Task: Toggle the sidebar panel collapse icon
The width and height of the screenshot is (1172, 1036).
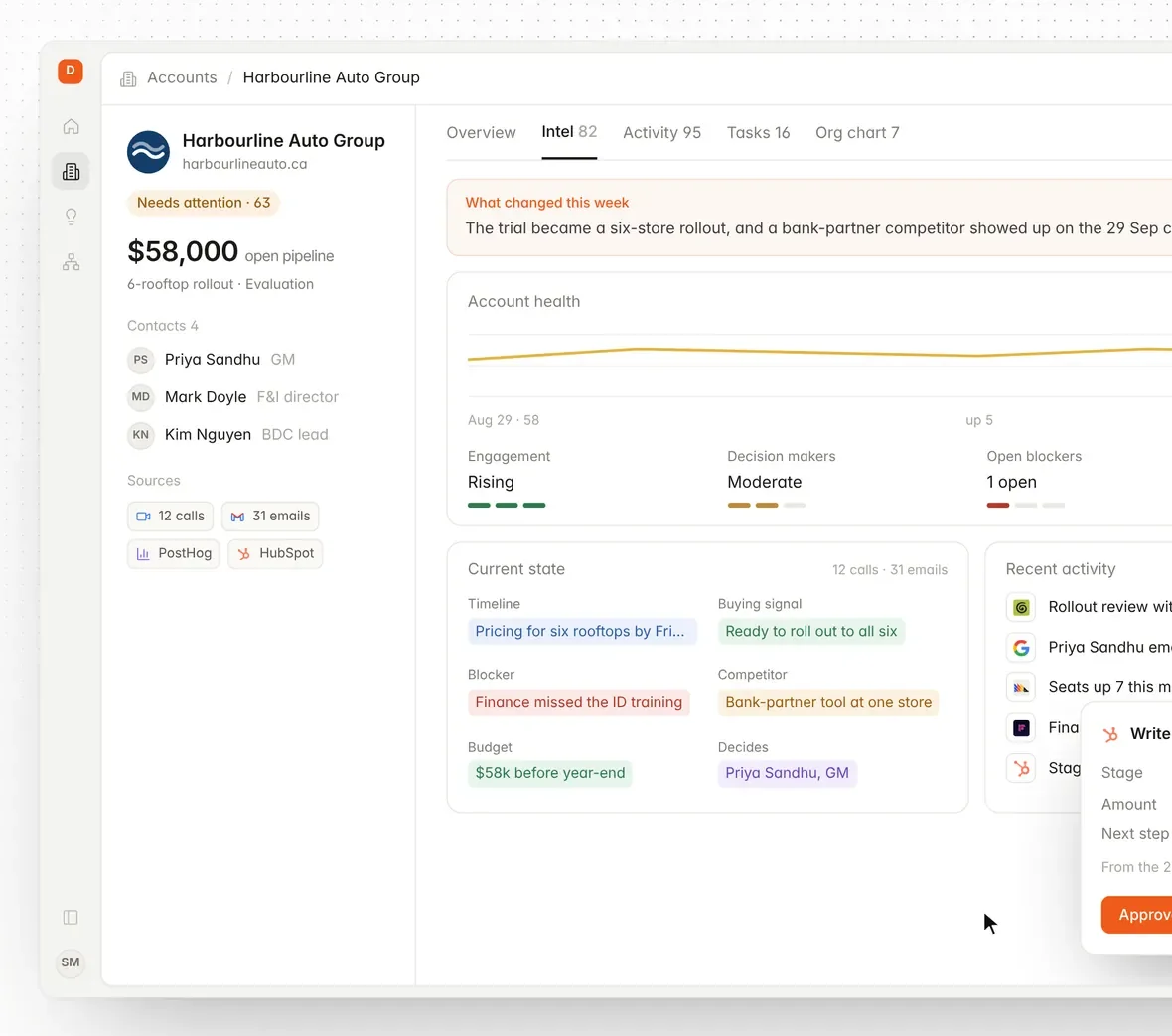Action: click(71, 917)
